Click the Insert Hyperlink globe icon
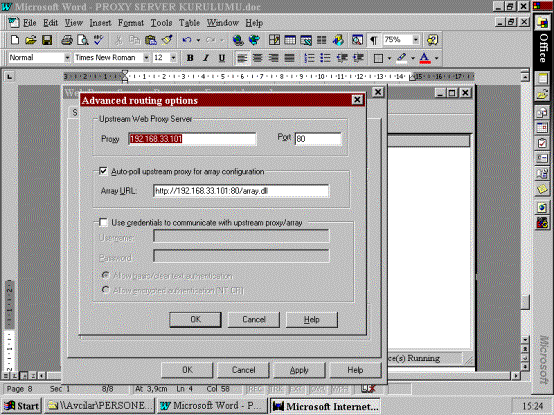 [238, 40]
